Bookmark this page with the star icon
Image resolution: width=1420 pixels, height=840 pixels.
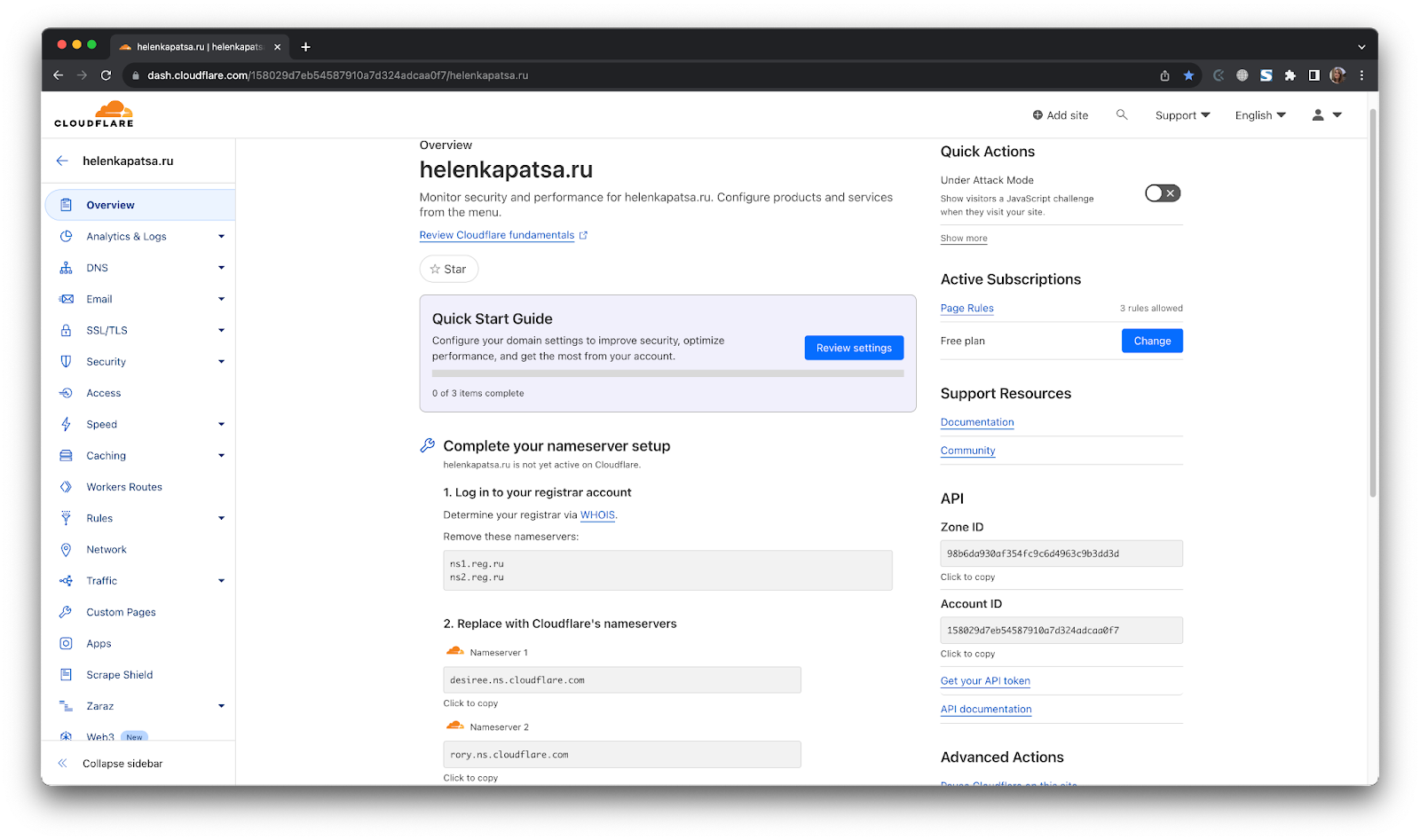[x=1188, y=75]
